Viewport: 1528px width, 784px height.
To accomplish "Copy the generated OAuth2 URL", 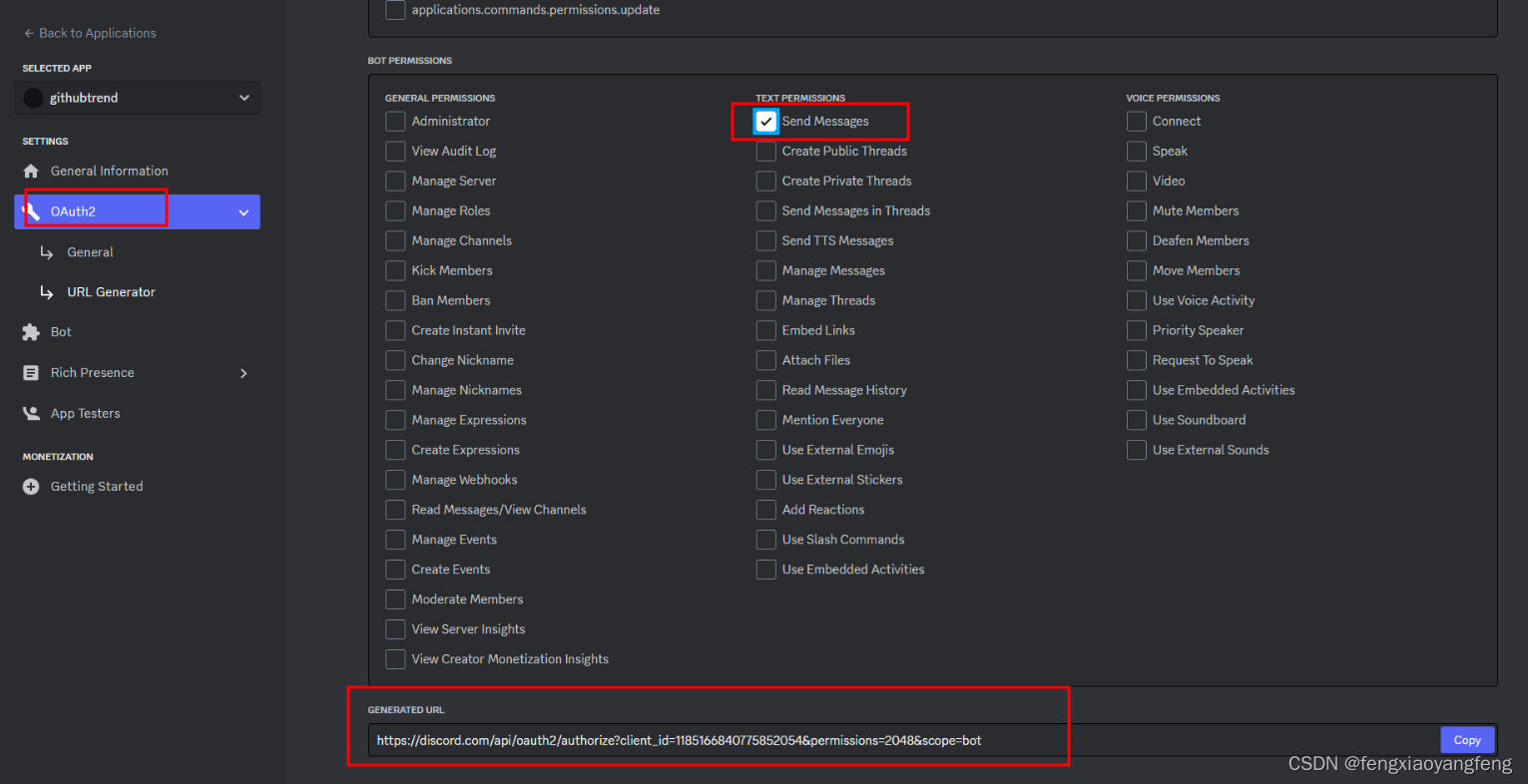I will (1467, 740).
